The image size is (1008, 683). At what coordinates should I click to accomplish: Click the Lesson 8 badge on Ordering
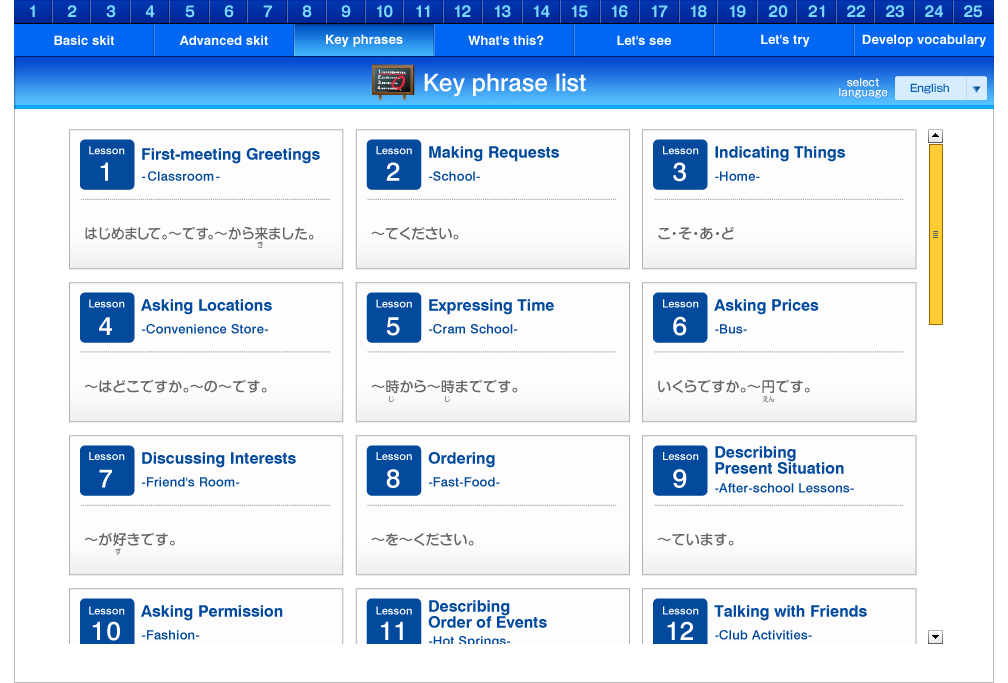pos(394,470)
